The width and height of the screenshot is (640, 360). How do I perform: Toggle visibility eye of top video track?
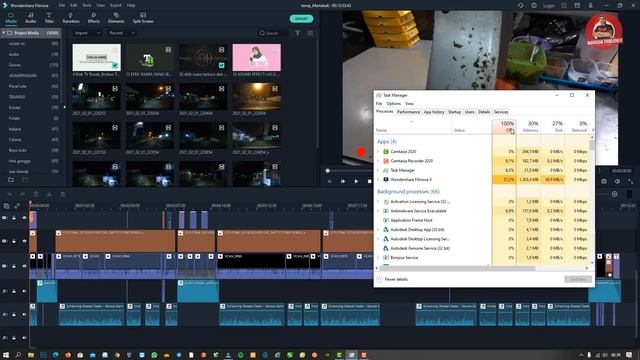coord(24,218)
